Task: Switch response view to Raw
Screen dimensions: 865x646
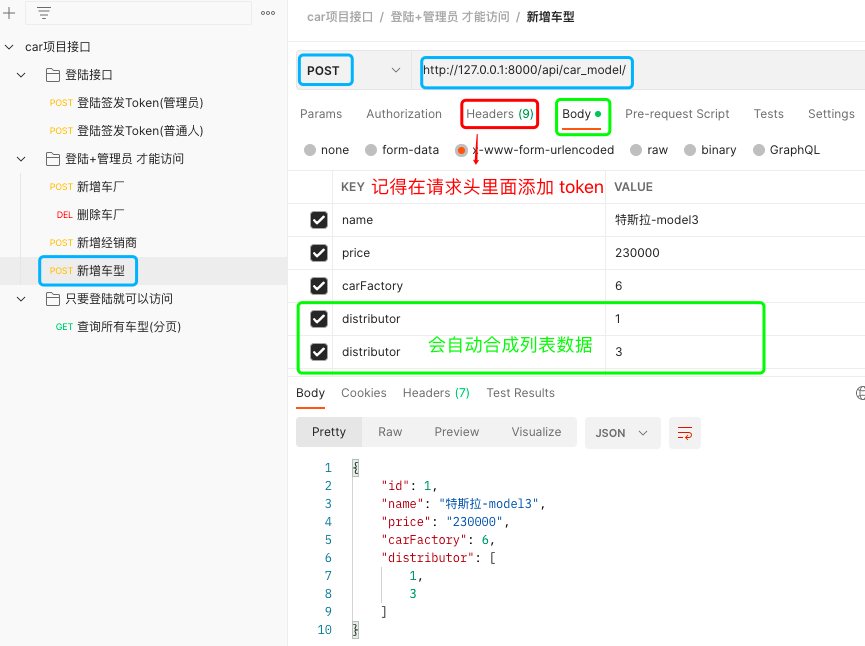Action: click(390, 432)
